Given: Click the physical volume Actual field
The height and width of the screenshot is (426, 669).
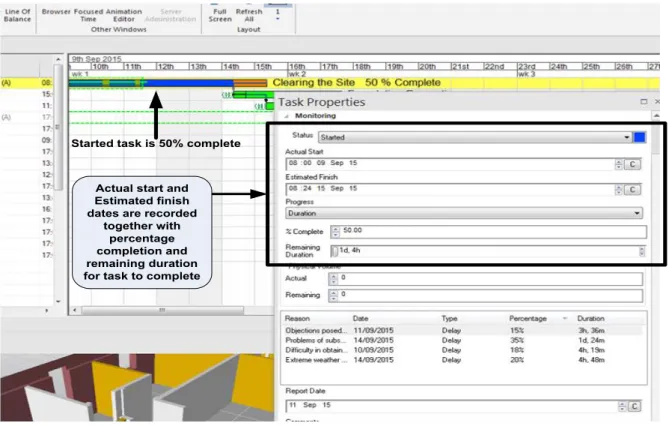Looking at the screenshot, I should (x=491, y=279).
